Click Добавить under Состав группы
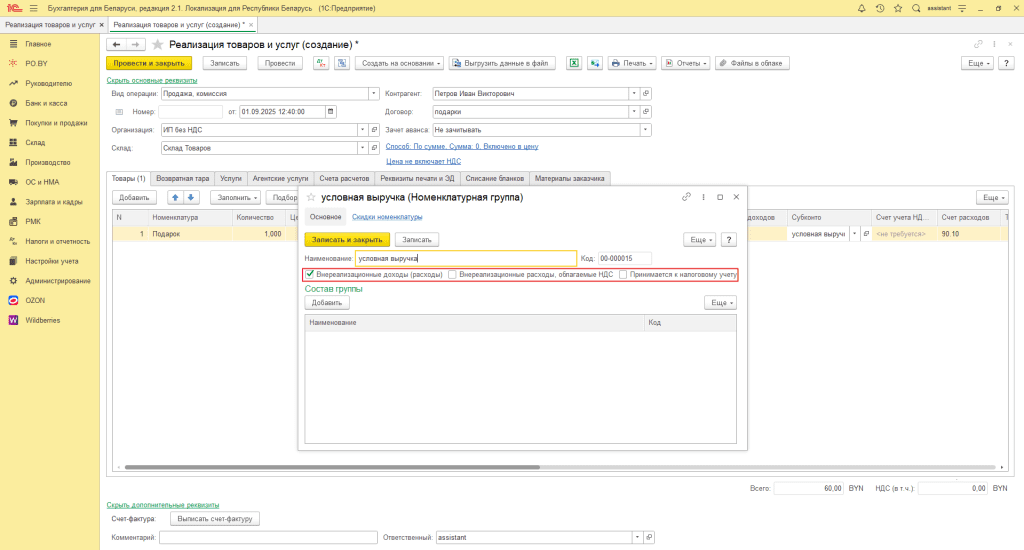Screen dimensions: 1024x550 (327, 303)
